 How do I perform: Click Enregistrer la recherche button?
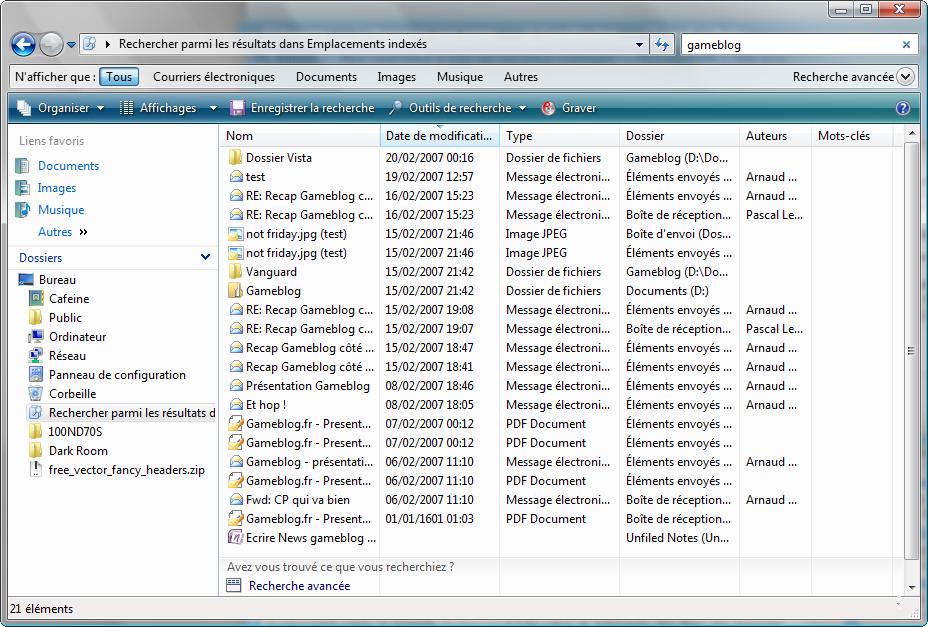302,108
